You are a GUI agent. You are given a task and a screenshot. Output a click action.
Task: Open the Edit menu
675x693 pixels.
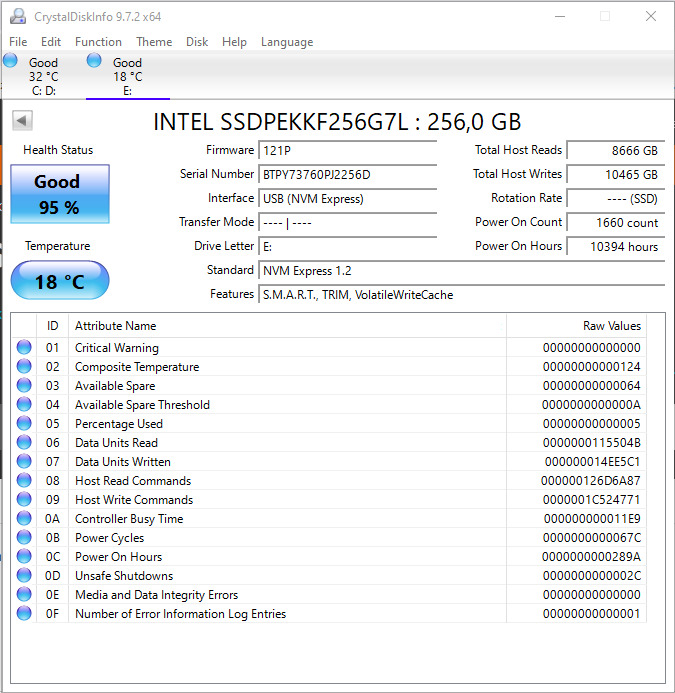pos(51,42)
